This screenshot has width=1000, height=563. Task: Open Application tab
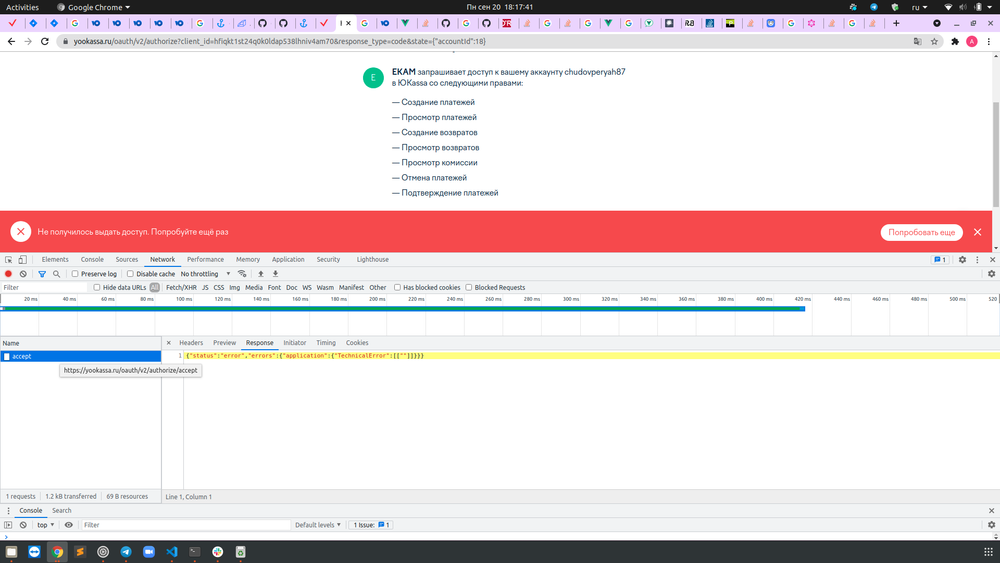pos(288,260)
